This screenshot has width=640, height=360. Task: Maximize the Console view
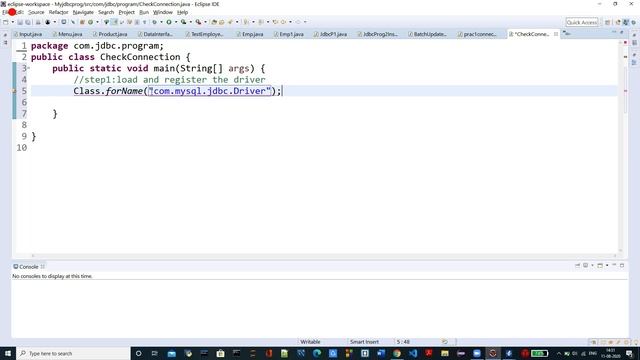pos(622,265)
